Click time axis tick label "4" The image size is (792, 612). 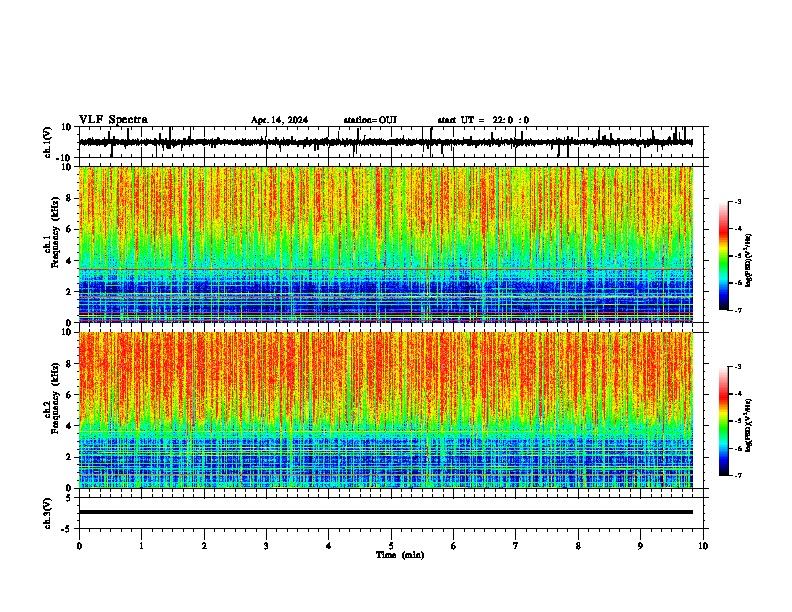coord(329,546)
